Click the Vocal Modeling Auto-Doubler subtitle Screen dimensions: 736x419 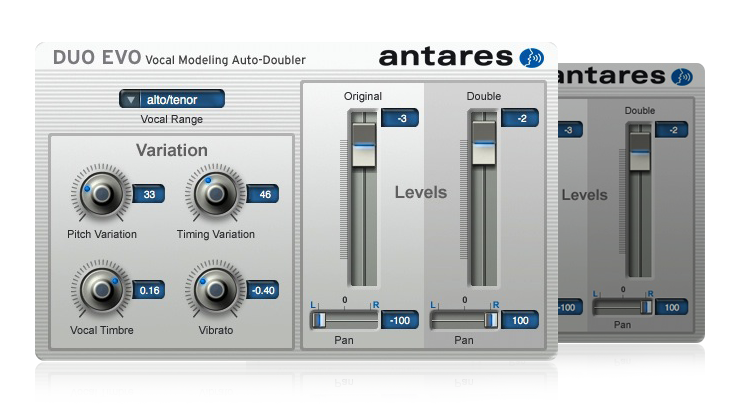pos(225,60)
